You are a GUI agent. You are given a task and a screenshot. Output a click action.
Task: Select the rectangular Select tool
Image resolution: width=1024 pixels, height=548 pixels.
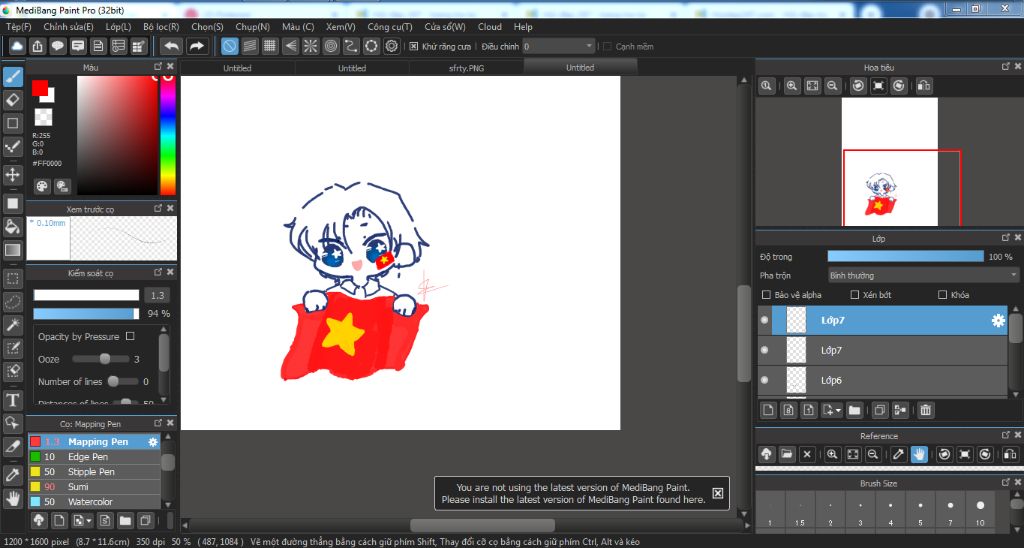pyautogui.click(x=12, y=279)
